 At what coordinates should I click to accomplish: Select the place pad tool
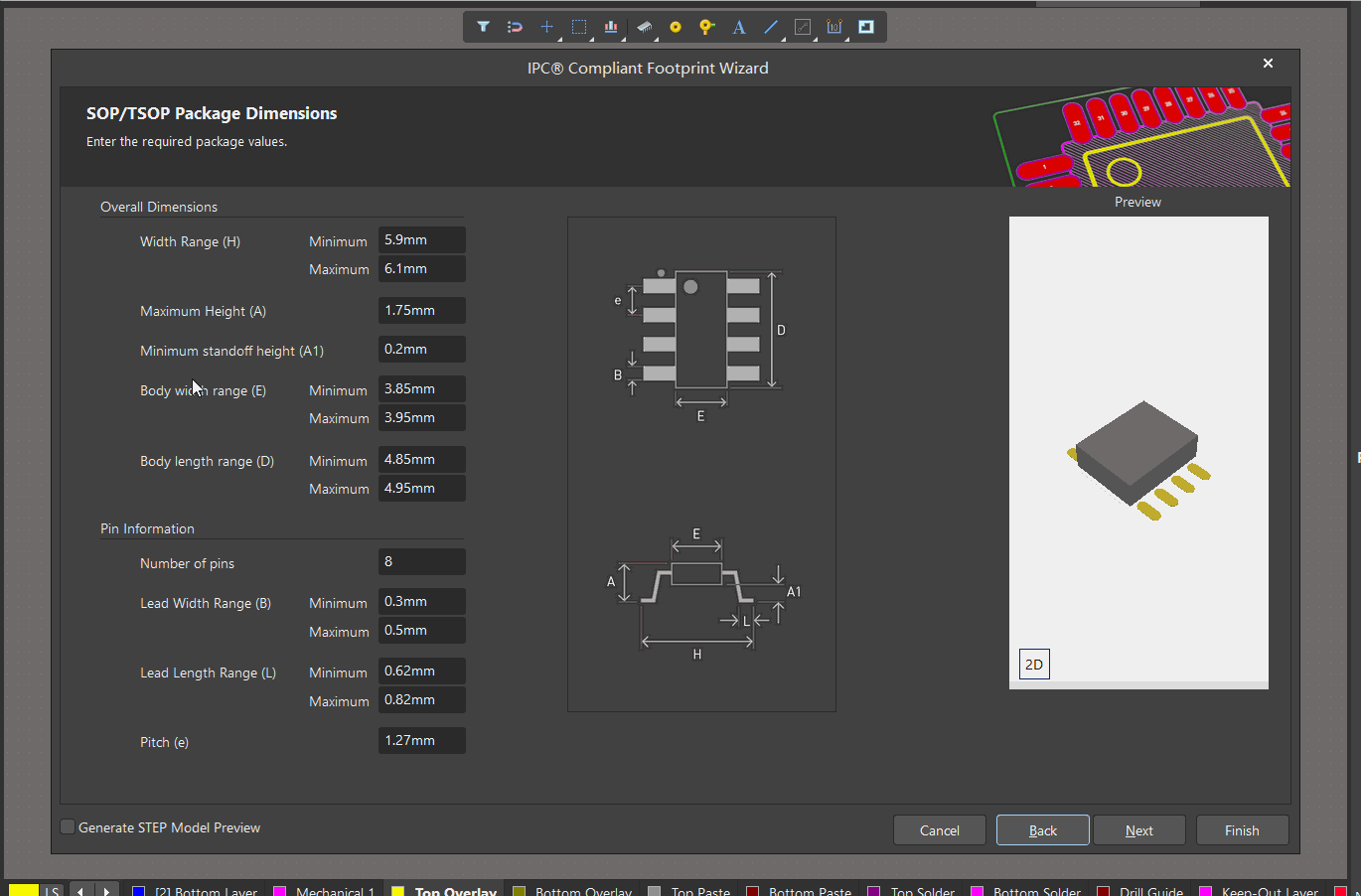point(676,27)
